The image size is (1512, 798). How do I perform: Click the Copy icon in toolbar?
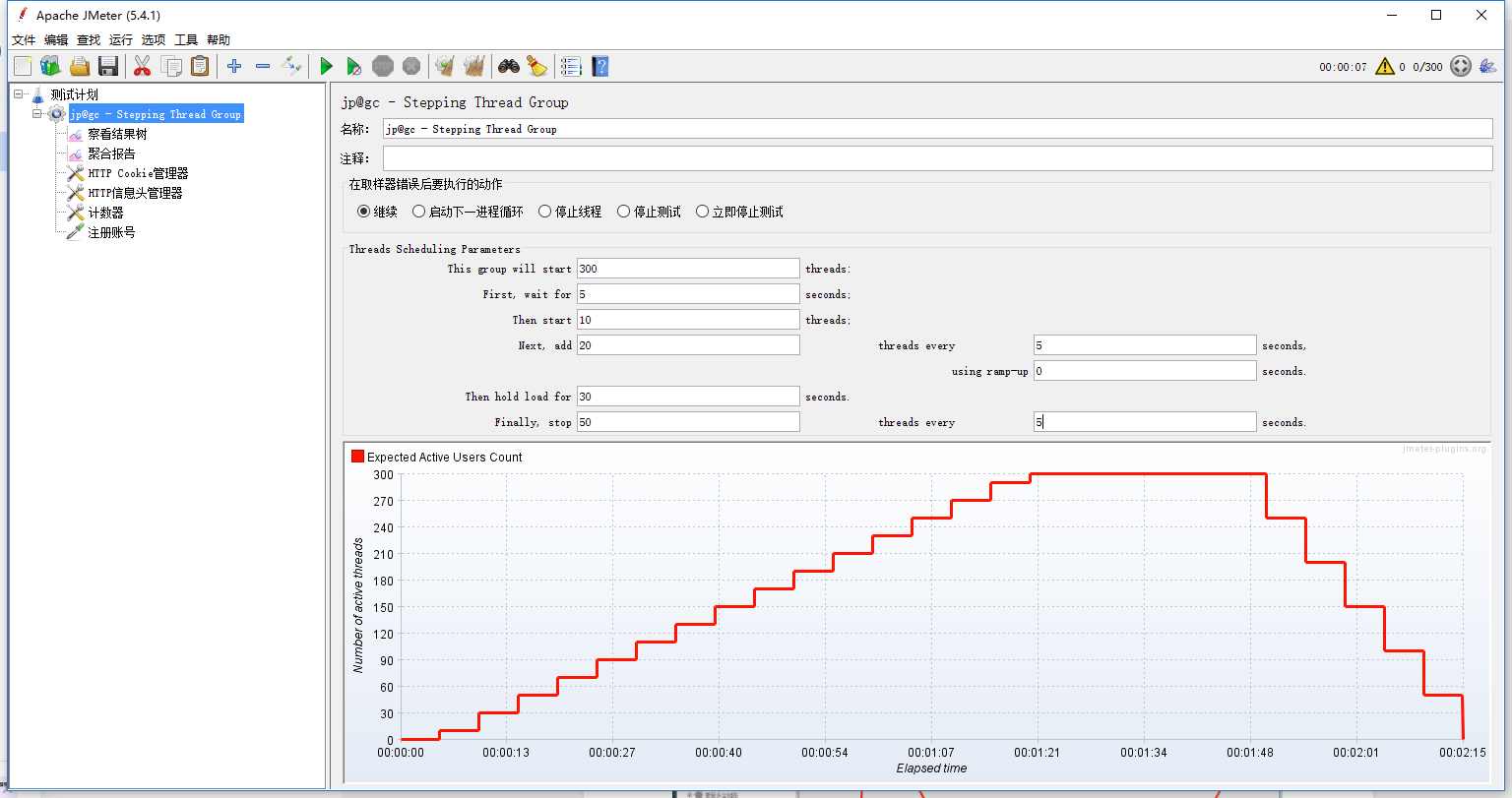(171, 66)
